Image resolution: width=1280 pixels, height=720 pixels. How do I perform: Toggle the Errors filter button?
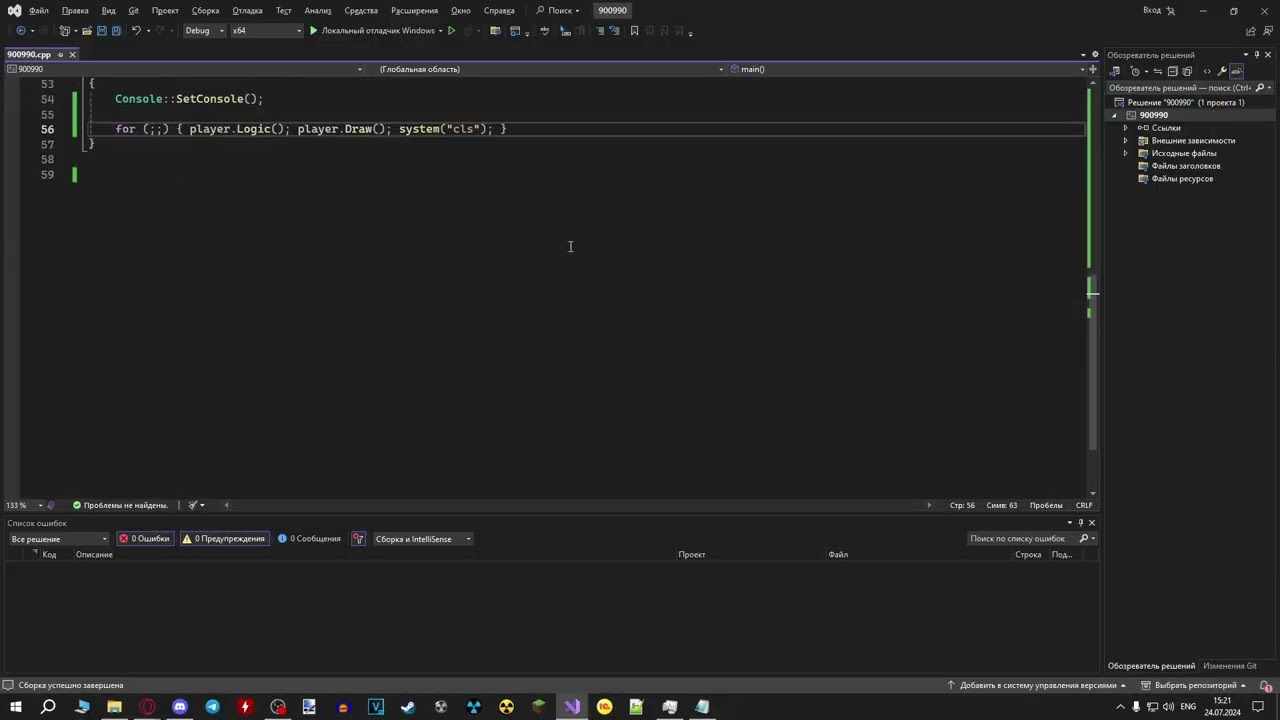(144, 539)
